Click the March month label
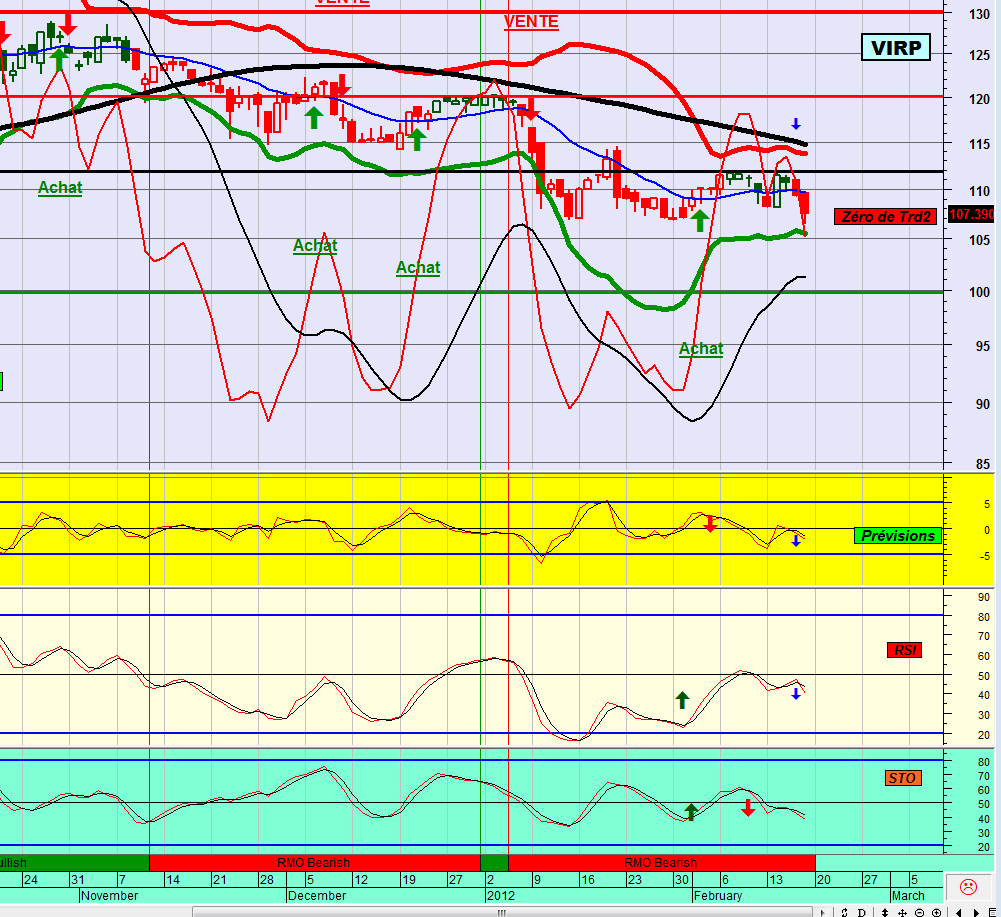1001x917 pixels. pyautogui.click(x=908, y=895)
